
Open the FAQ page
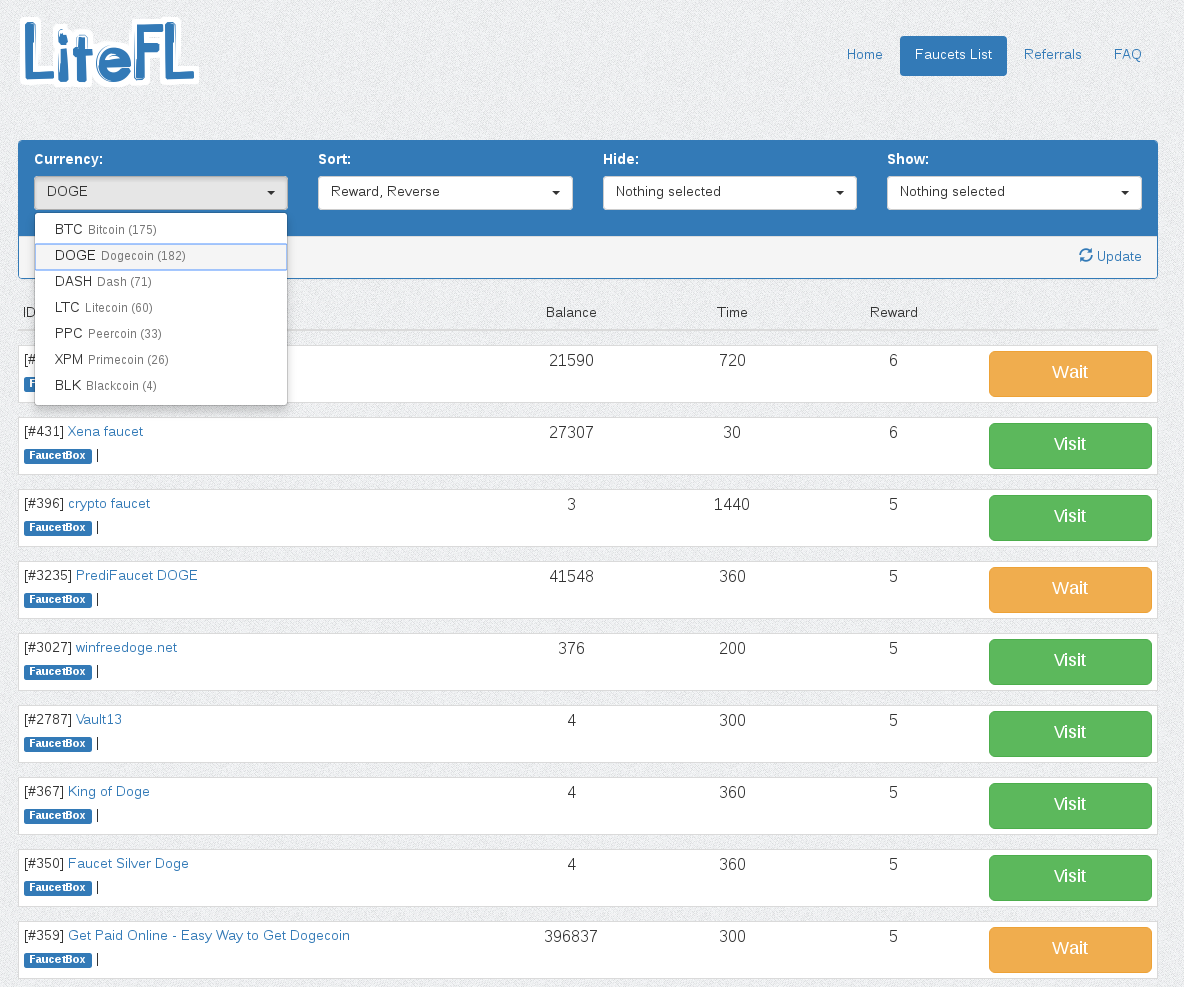coord(1127,55)
